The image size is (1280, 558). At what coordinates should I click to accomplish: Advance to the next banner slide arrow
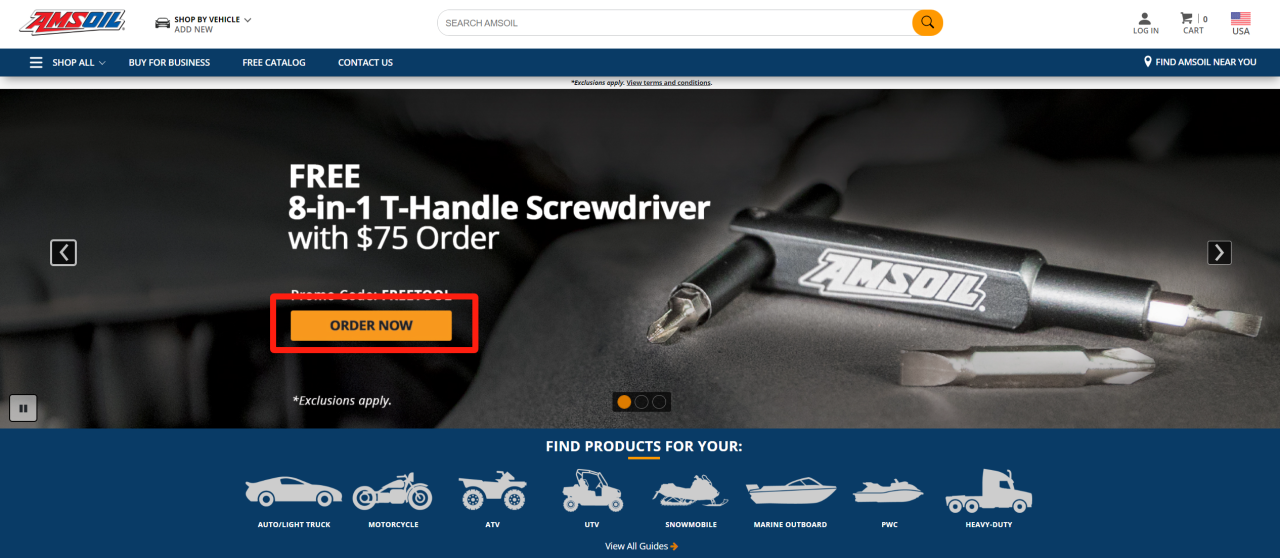pos(1219,253)
